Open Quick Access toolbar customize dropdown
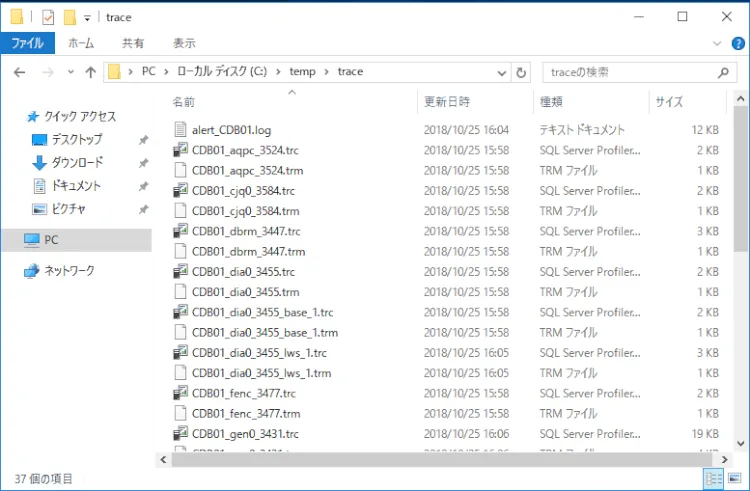 pyautogui.click(x=87, y=18)
